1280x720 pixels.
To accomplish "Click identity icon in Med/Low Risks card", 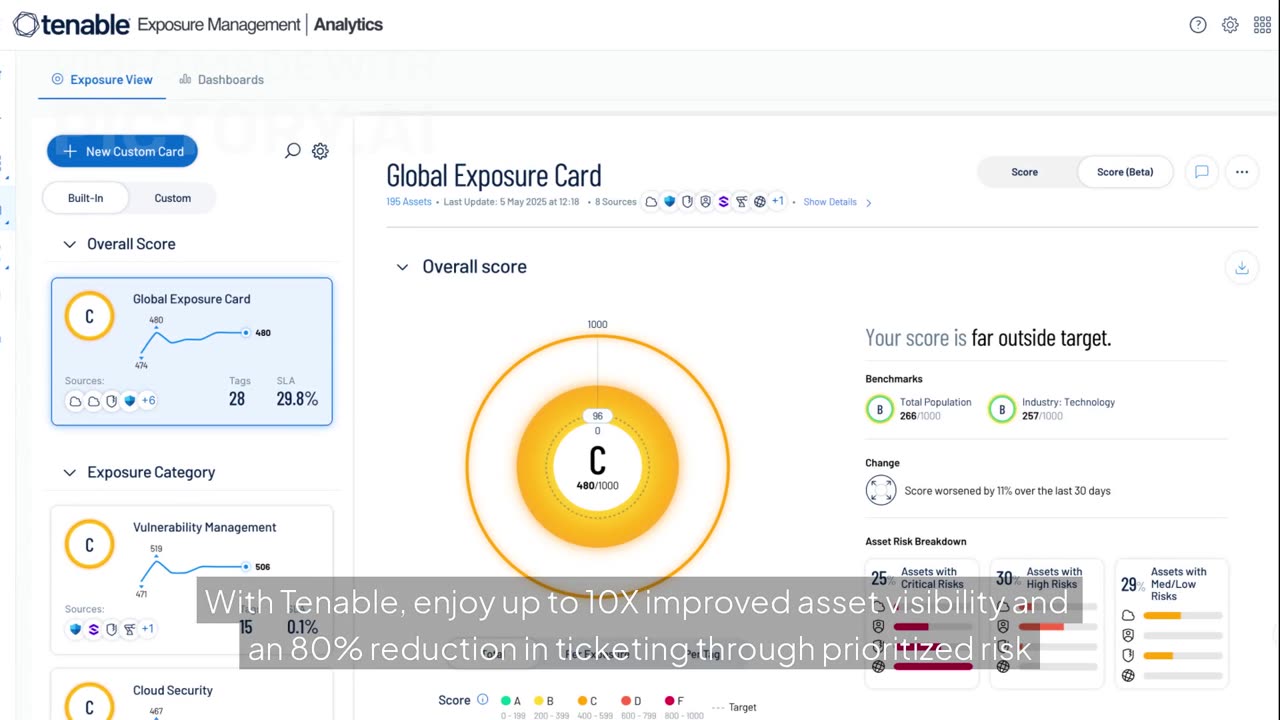I will click(1128, 635).
